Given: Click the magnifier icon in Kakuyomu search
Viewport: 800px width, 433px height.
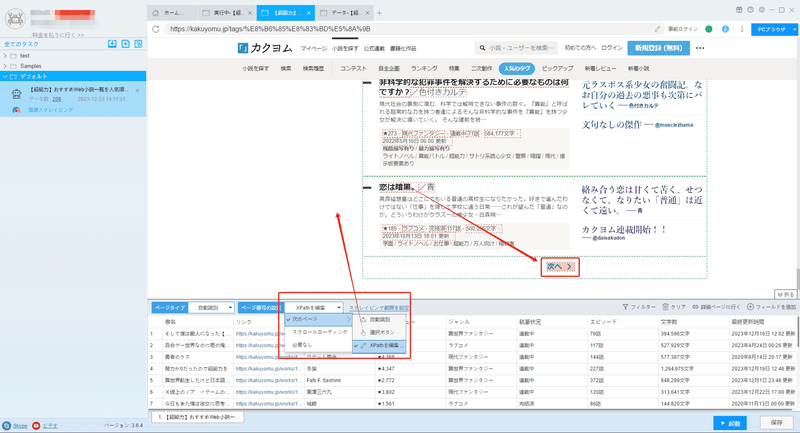Looking at the screenshot, I should click(x=482, y=48).
